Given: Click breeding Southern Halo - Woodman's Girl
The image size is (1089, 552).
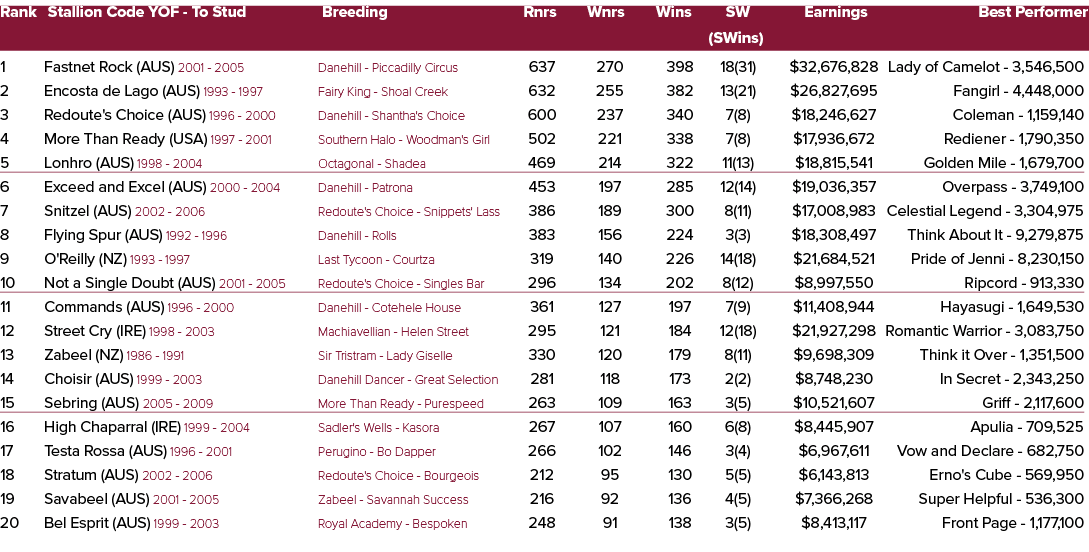Looking at the screenshot, I should 404,140.
